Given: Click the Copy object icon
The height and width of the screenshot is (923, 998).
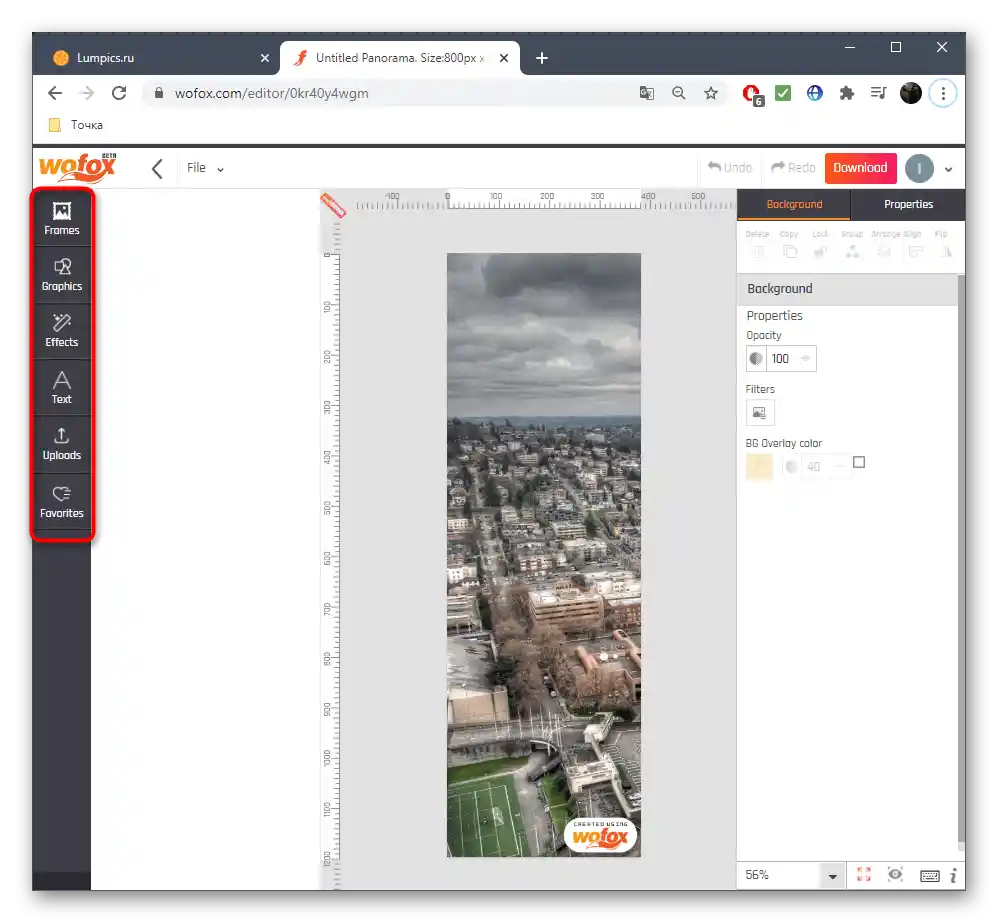Looking at the screenshot, I should click(x=790, y=251).
